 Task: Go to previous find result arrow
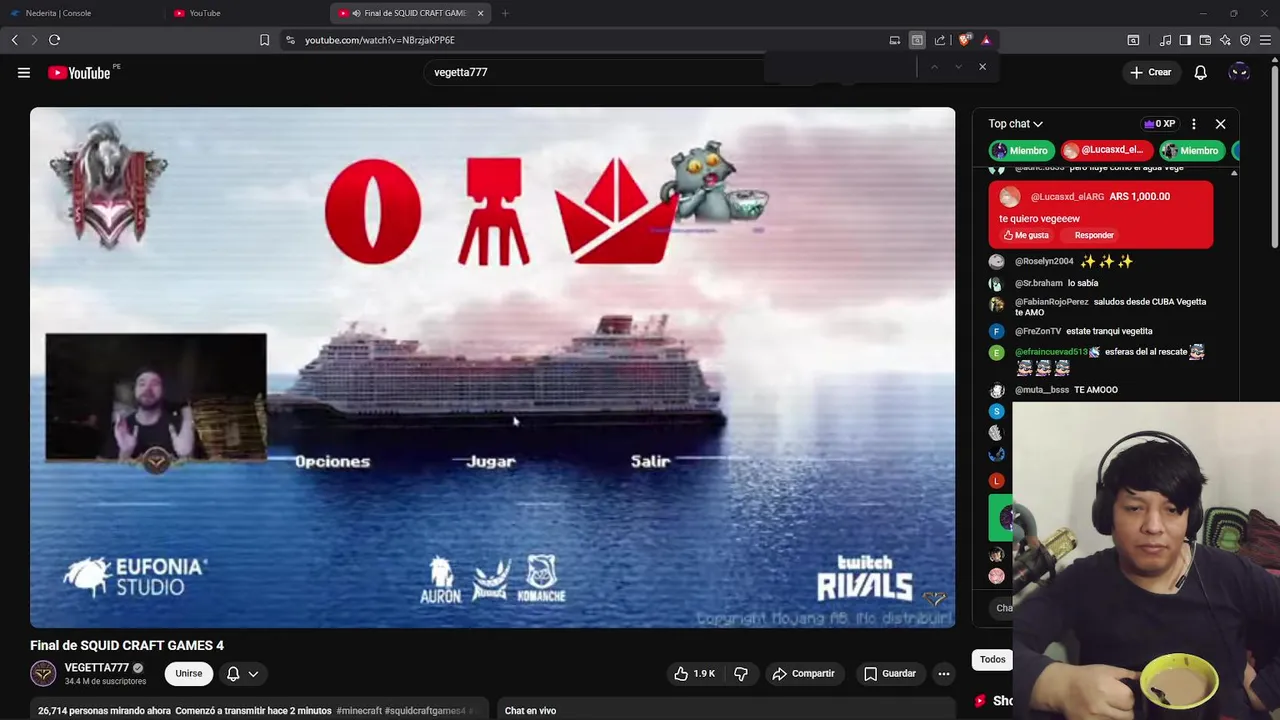(x=934, y=67)
